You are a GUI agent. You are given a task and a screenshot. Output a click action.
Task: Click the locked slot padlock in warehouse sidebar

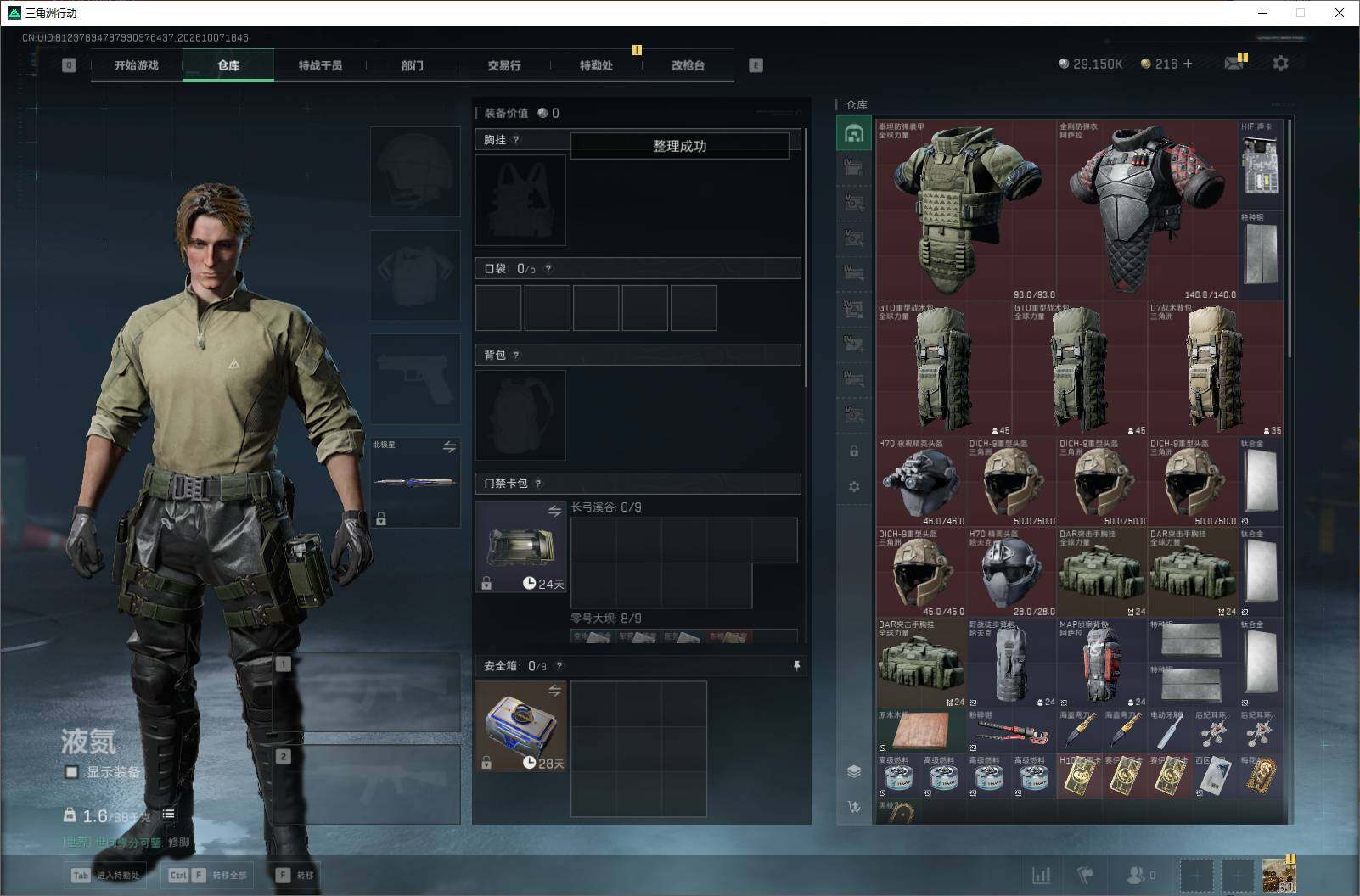click(x=854, y=451)
